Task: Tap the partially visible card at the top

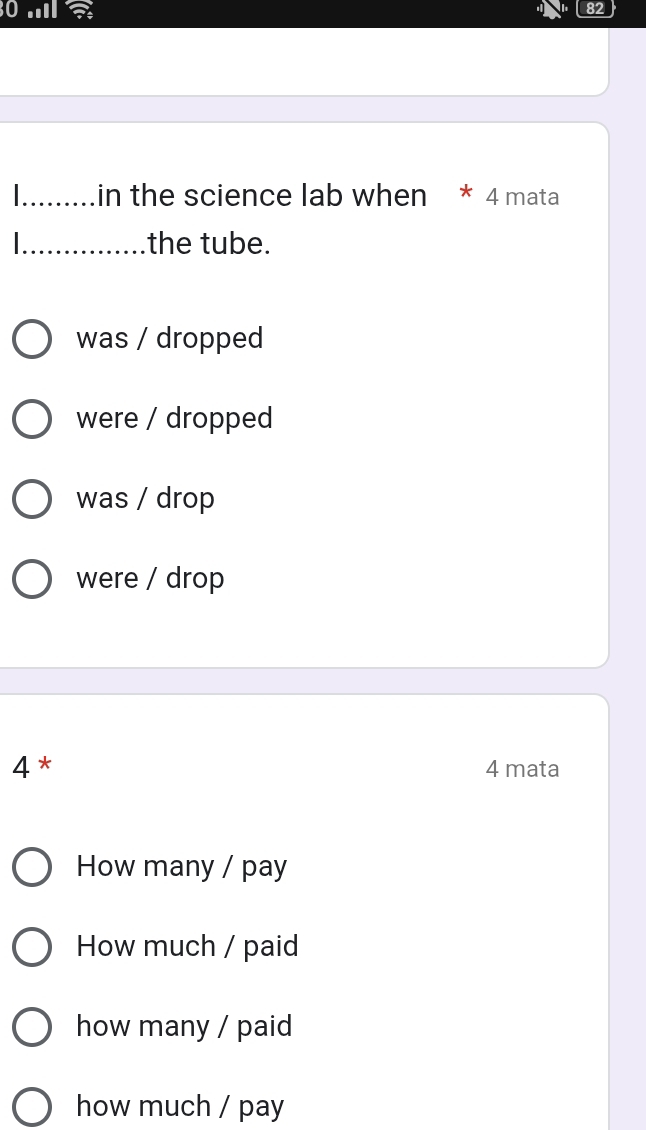Action: pyautogui.click(x=300, y=62)
